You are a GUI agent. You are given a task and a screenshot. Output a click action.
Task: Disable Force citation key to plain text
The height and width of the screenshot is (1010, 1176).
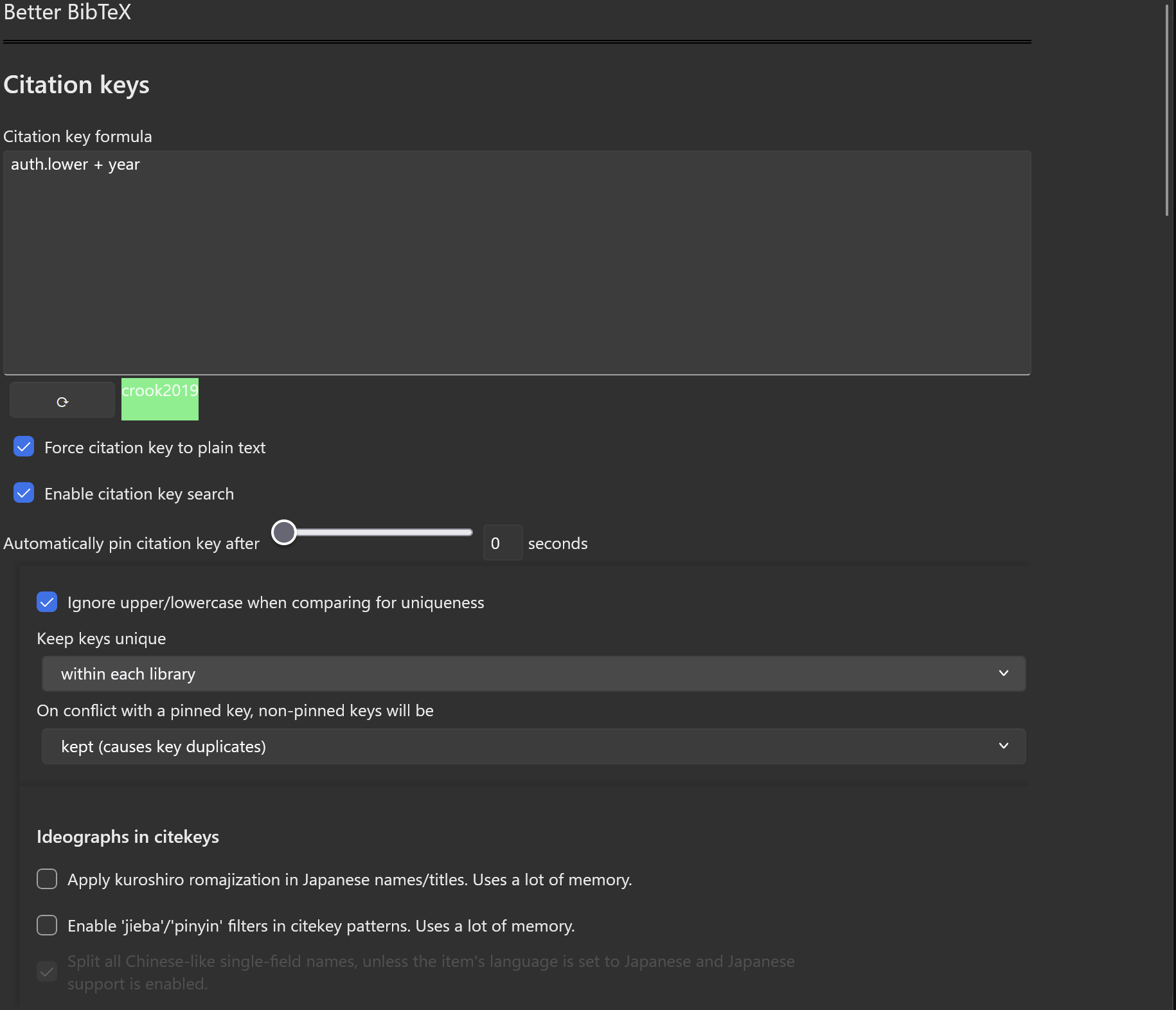24,447
